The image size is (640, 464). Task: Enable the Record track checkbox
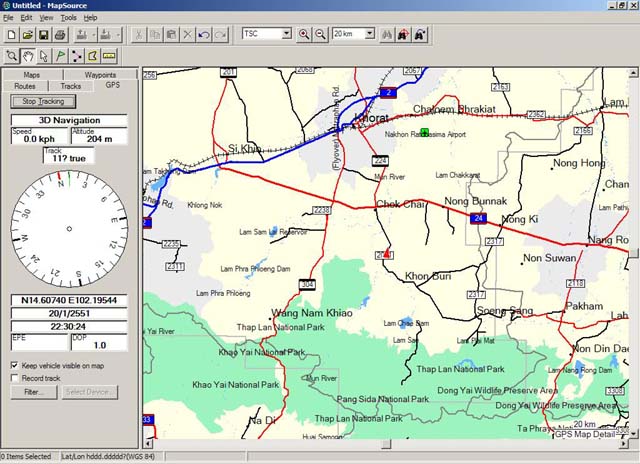14,379
